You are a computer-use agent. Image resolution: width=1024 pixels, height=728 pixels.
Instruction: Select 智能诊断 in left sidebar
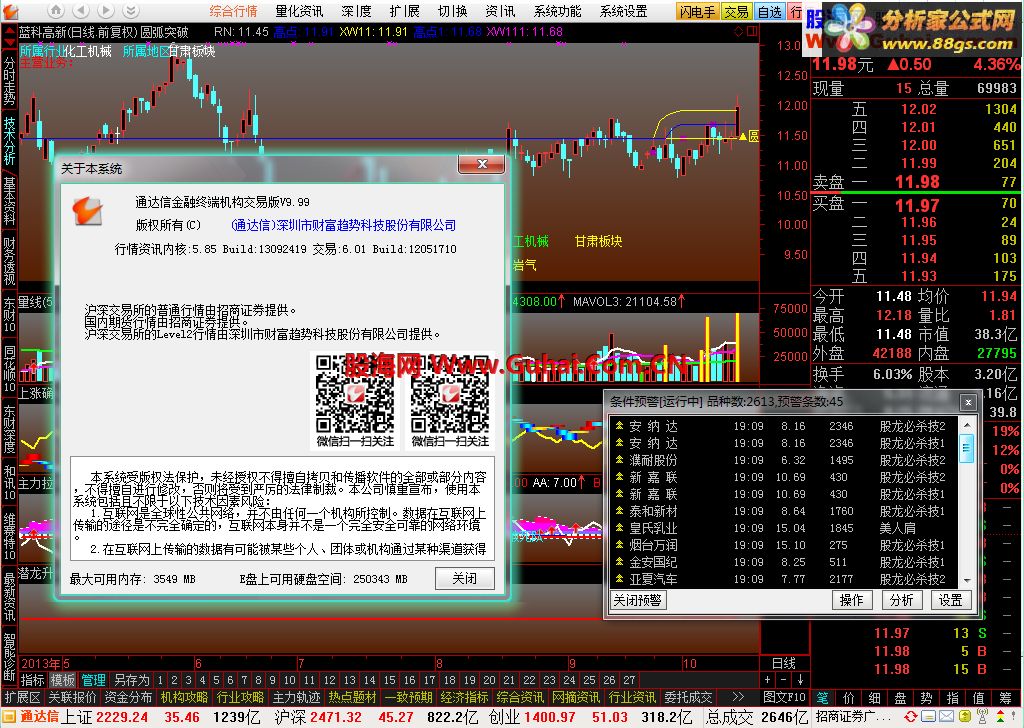tap(9, 657)
